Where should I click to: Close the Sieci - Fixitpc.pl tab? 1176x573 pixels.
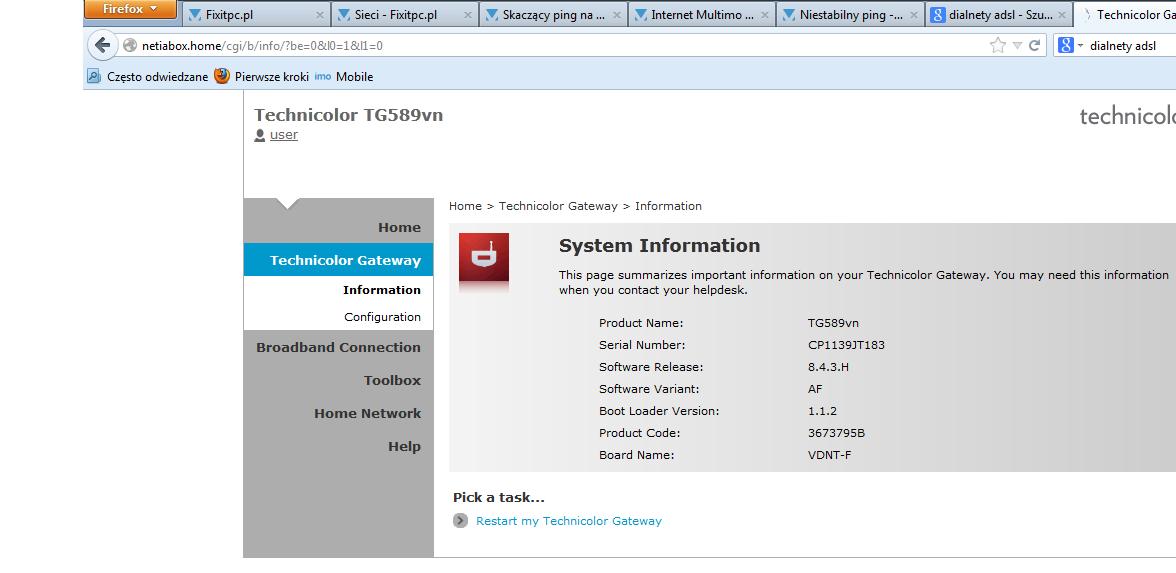(468, 15)
